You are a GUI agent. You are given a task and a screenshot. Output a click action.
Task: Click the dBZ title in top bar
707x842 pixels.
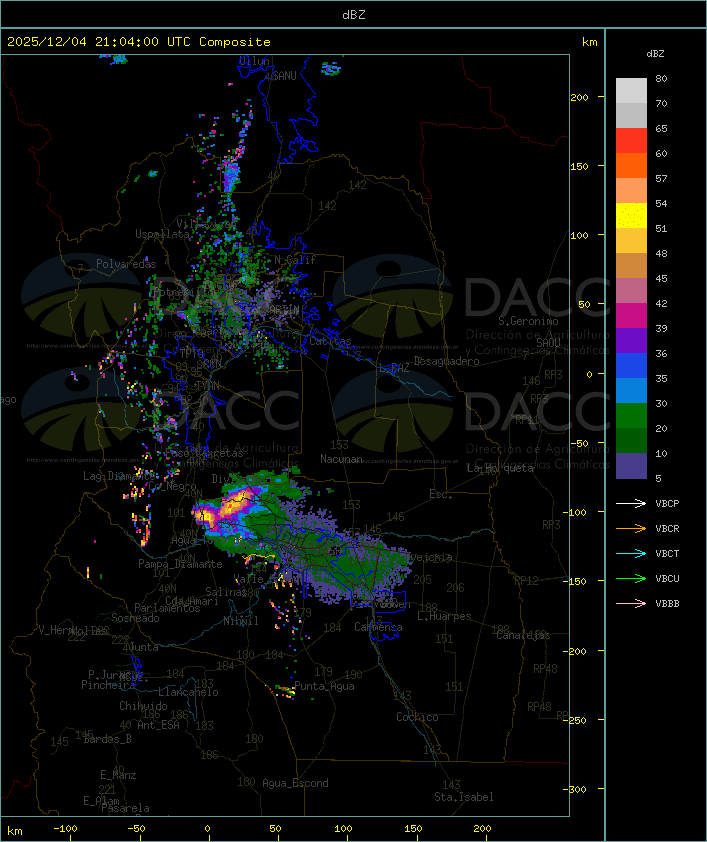pos(354,15)
